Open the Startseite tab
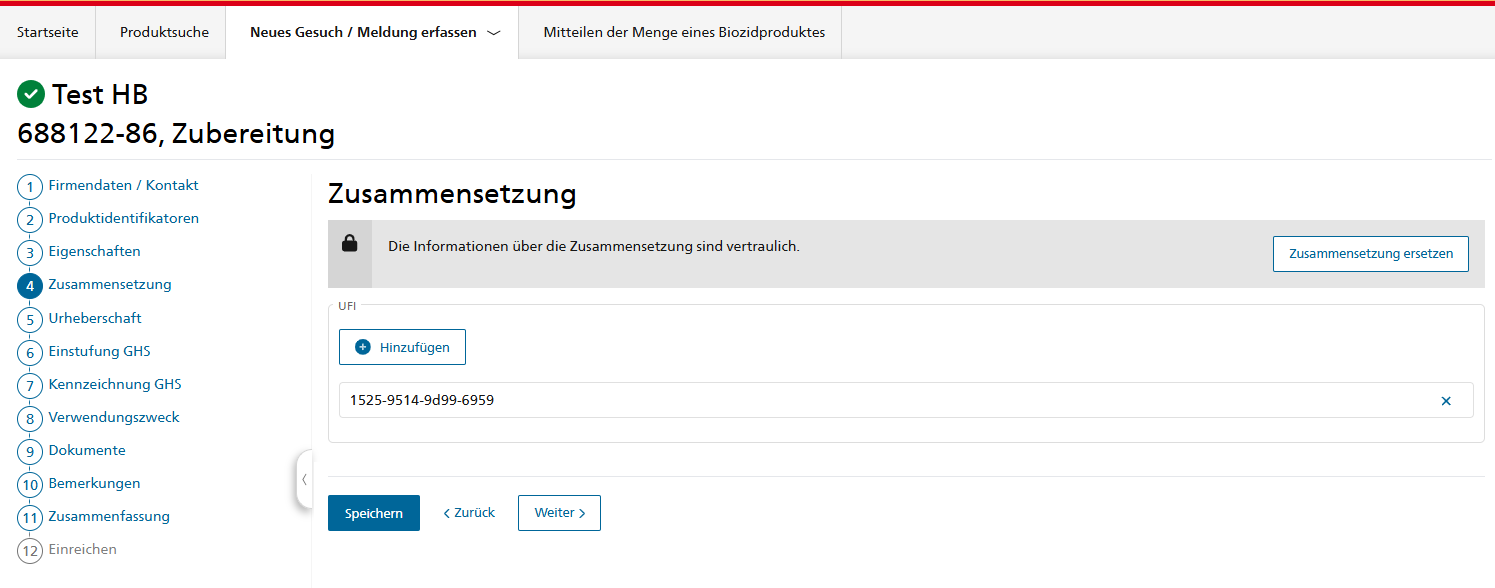Image resolution: width=1495 pixels, height=588 pixels. (48, 32)
